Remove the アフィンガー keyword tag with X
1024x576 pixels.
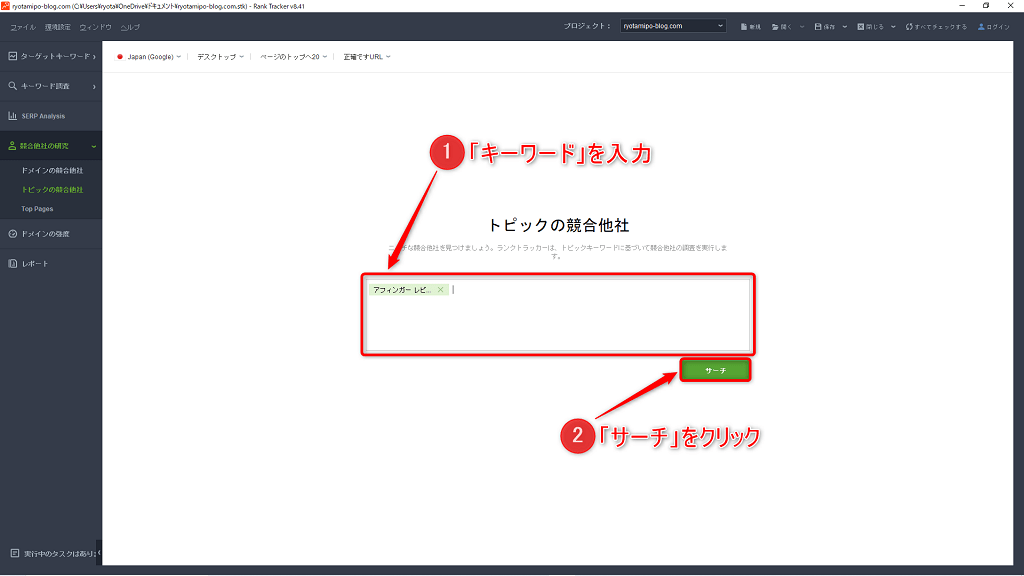(440, 290)
